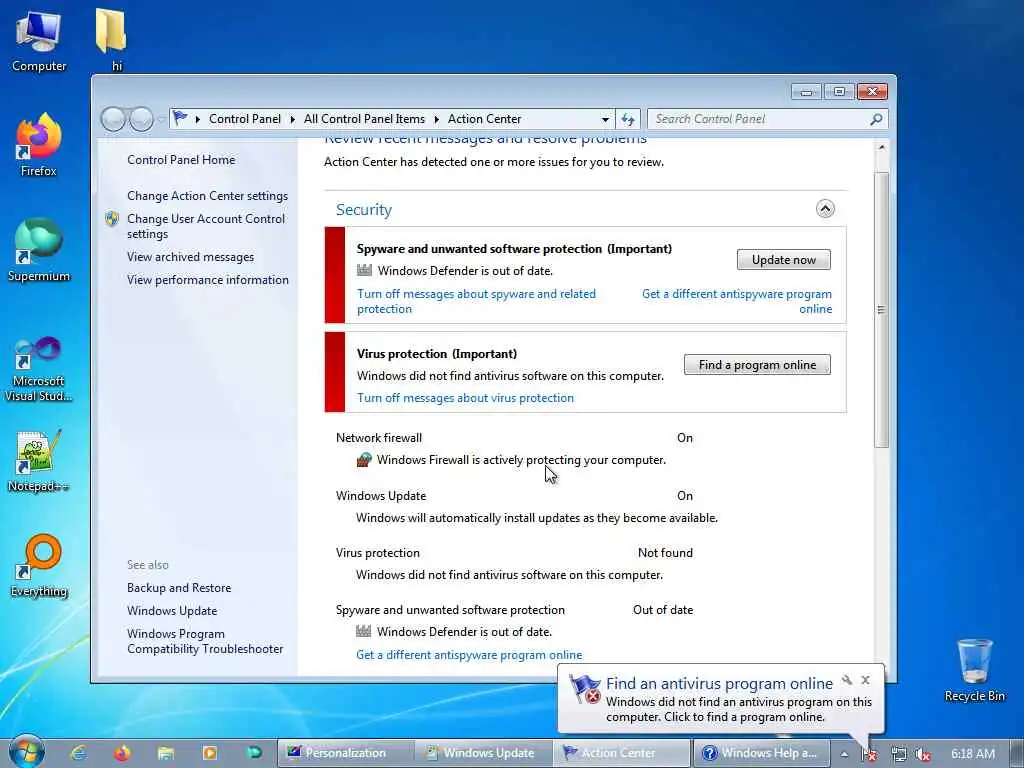Switch to Windows Update taskbar window

click(484, 753)
